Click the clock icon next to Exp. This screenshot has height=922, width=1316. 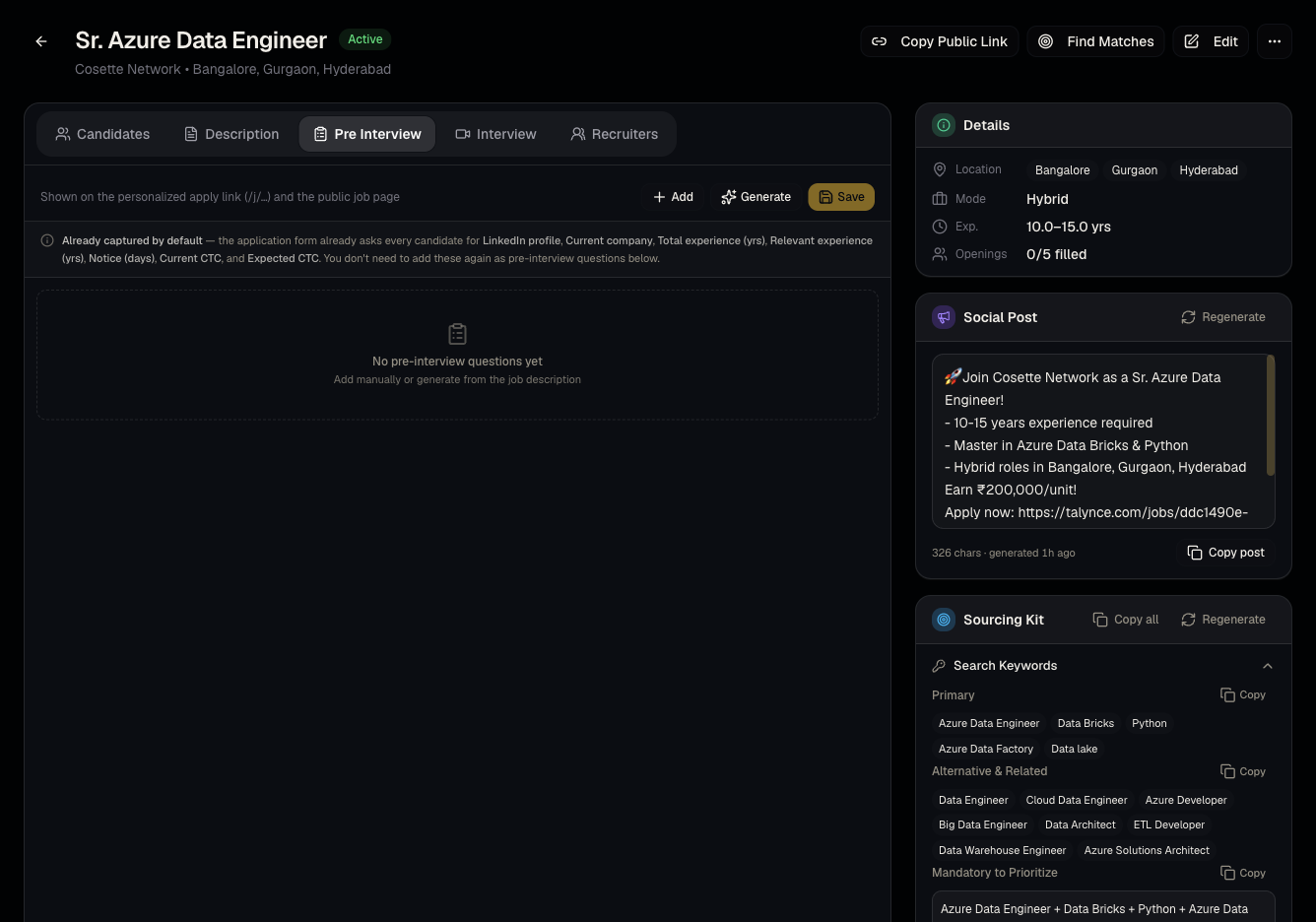coord(940,227)
